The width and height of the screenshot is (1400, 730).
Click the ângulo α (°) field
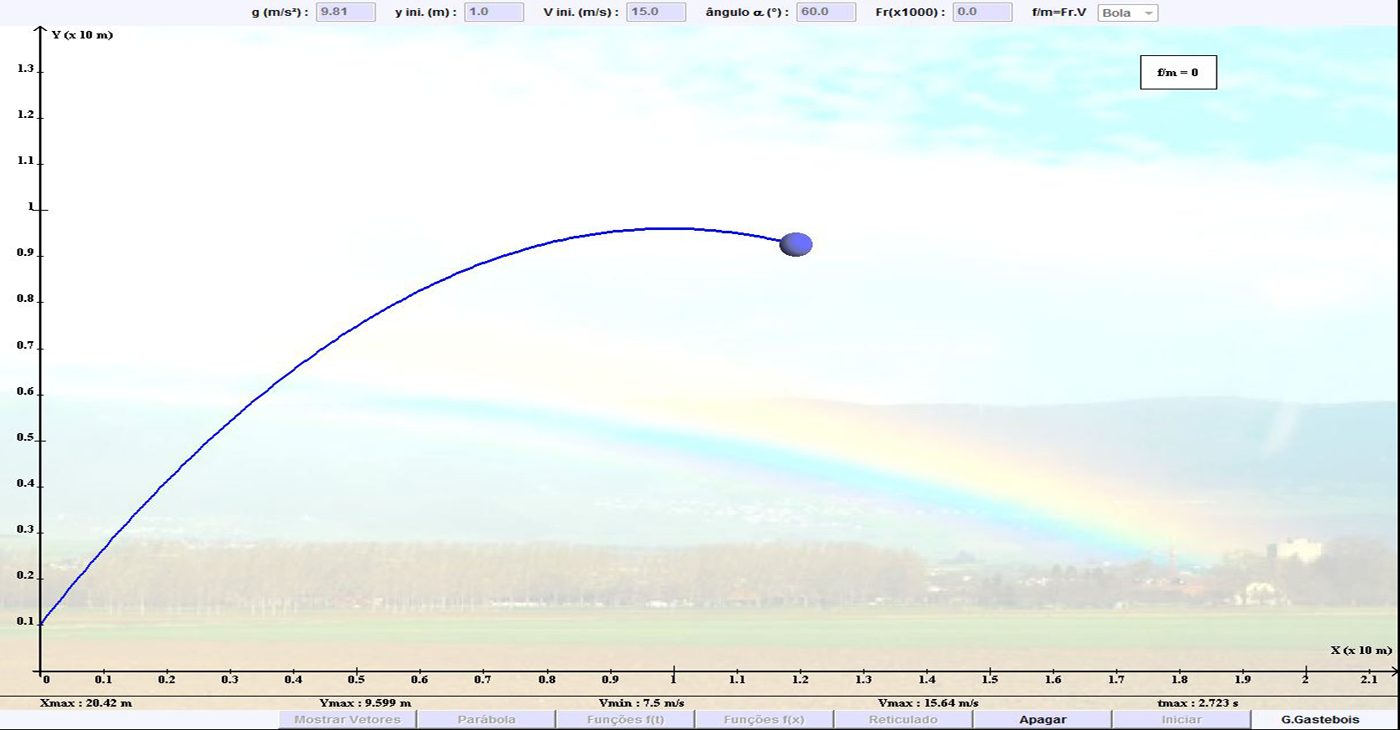(x=826, y=12)
